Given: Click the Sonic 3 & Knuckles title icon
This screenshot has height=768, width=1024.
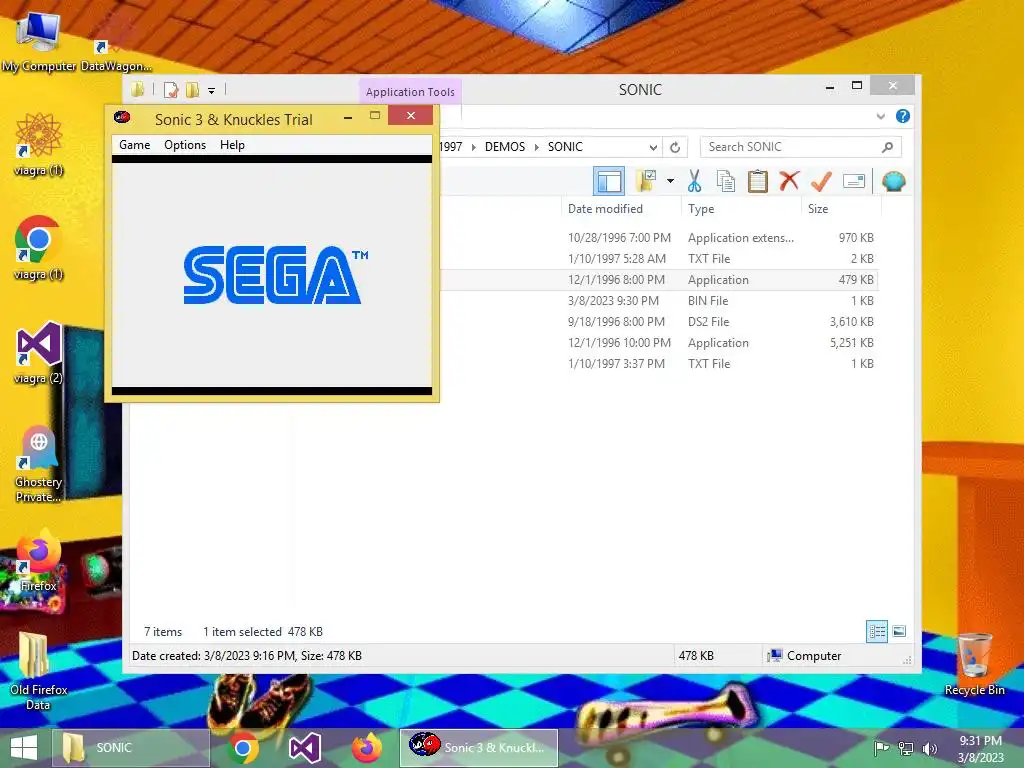Looking at the screenshot, I should (x=122, y=118).
